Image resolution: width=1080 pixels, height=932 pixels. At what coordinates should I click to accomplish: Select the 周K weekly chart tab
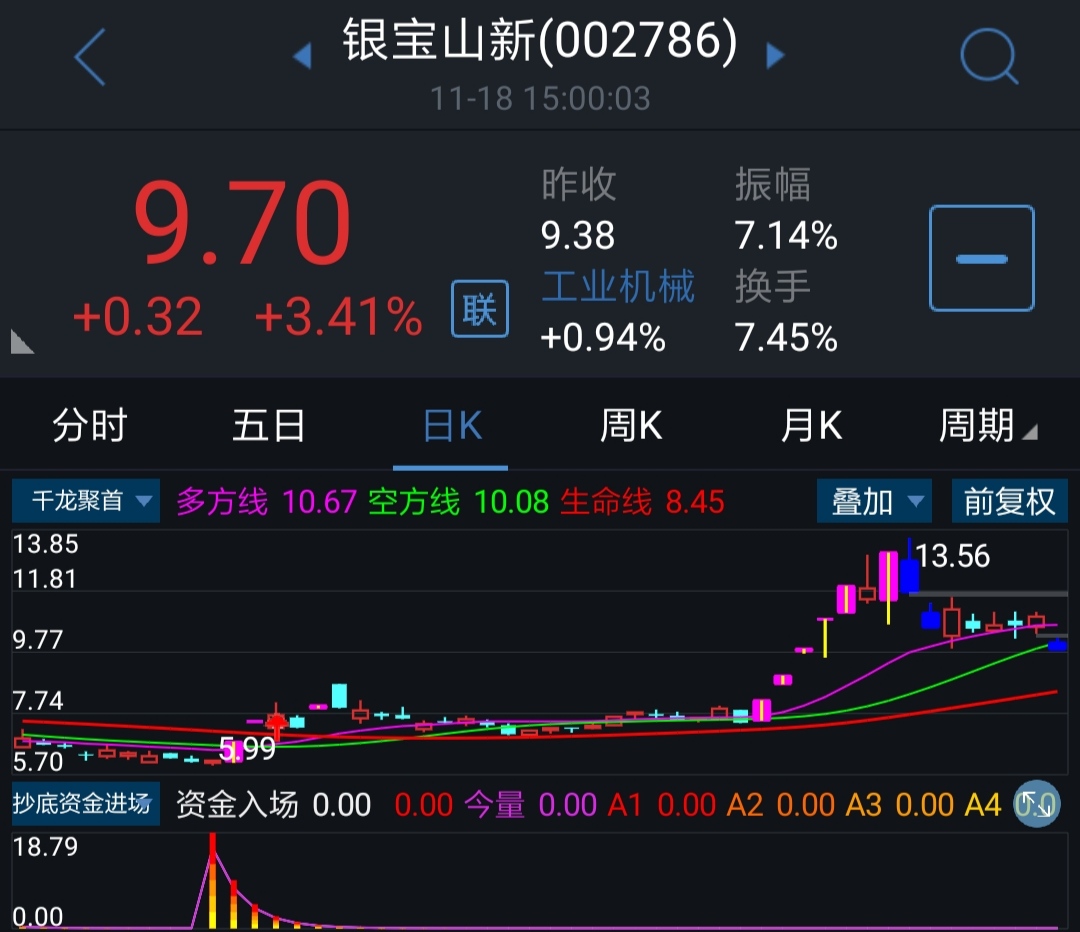pyautogui.click(x=631, y=427)
